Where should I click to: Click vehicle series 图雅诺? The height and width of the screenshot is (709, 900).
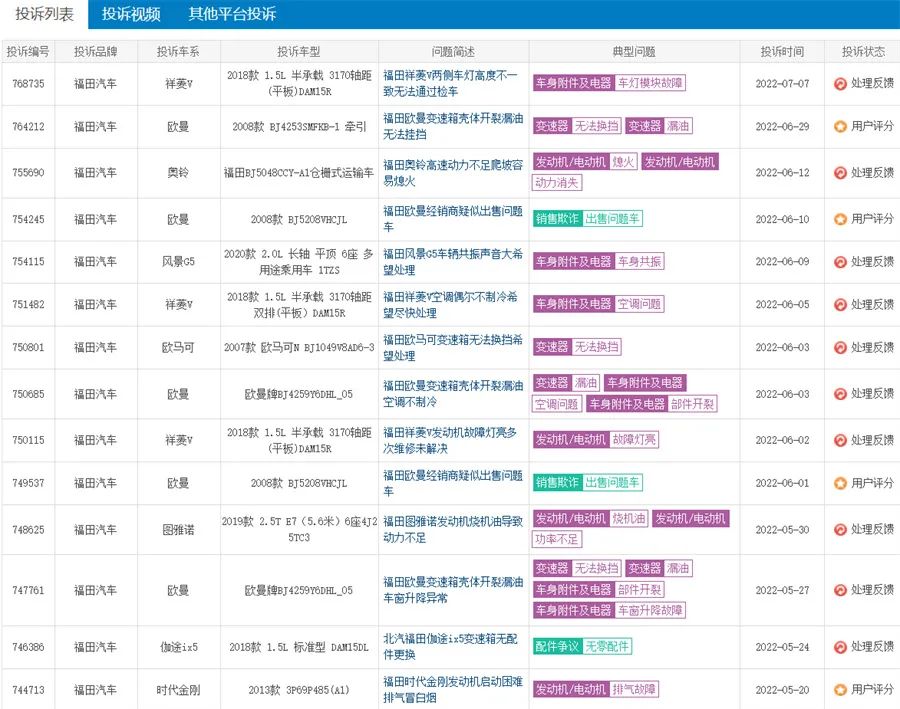178,530
